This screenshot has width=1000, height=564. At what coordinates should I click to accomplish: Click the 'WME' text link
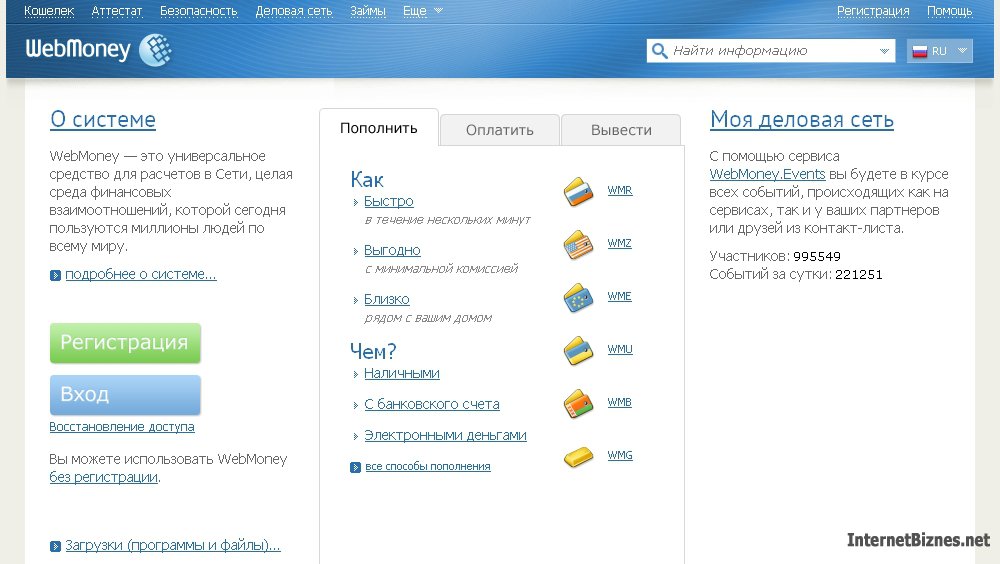click(x=619, y=296)
